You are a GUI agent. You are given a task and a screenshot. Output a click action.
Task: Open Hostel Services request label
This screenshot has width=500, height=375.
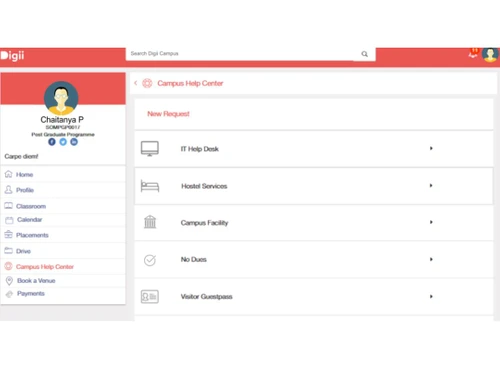click(204, 186)
